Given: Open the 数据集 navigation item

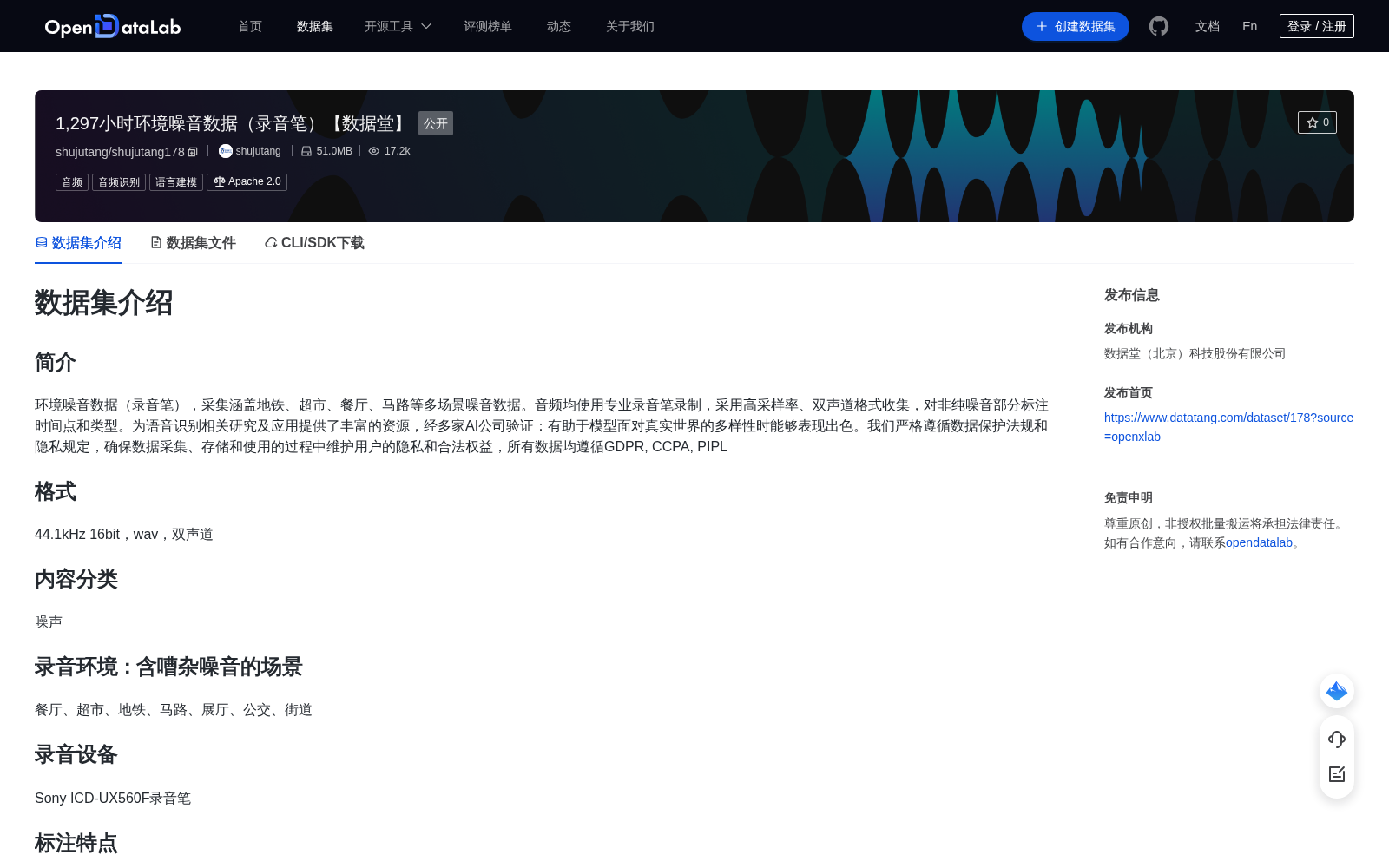Looking at the screenshot, I should [315, 26].
